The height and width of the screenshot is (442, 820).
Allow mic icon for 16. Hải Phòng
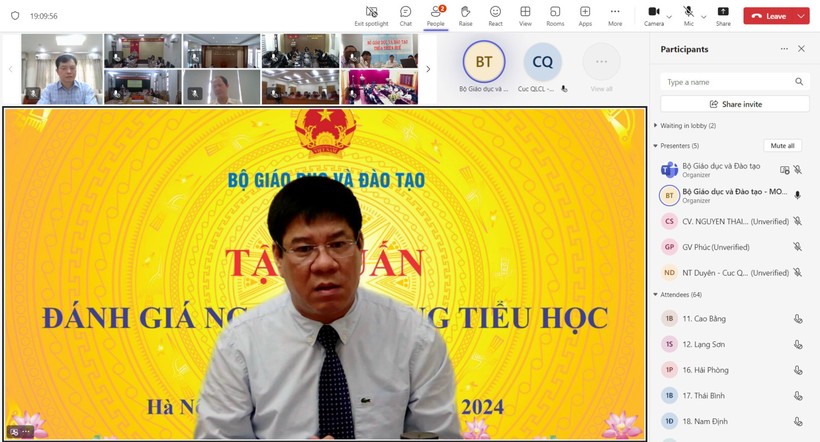click(x=798, y=370)
